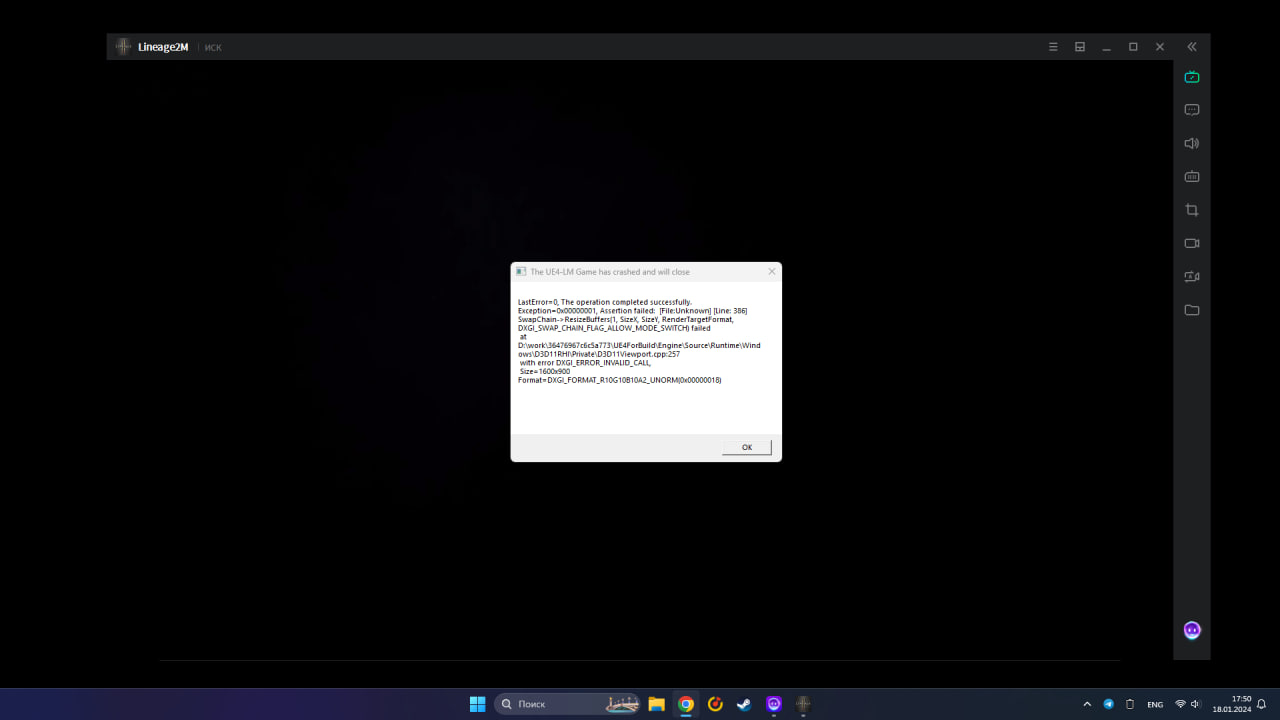The width and height of the screenshot is (1280, 720).
Task: Expand hidden system tray icons
Action: pyautogui.click(x=1087, y=704)
